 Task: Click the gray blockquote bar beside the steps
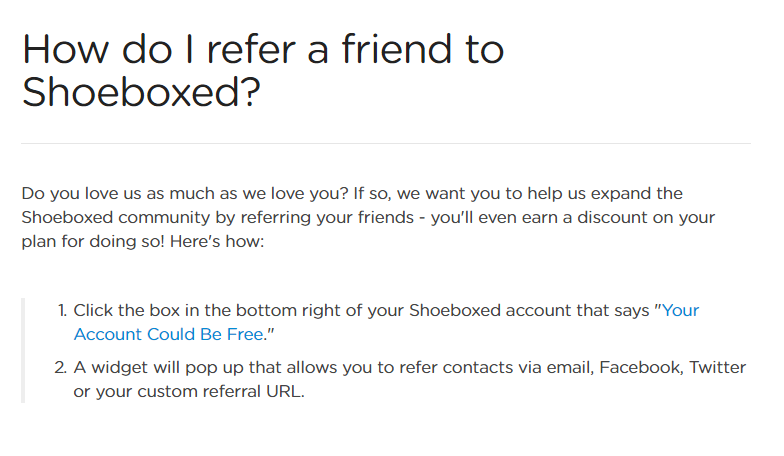pos(23,350)
